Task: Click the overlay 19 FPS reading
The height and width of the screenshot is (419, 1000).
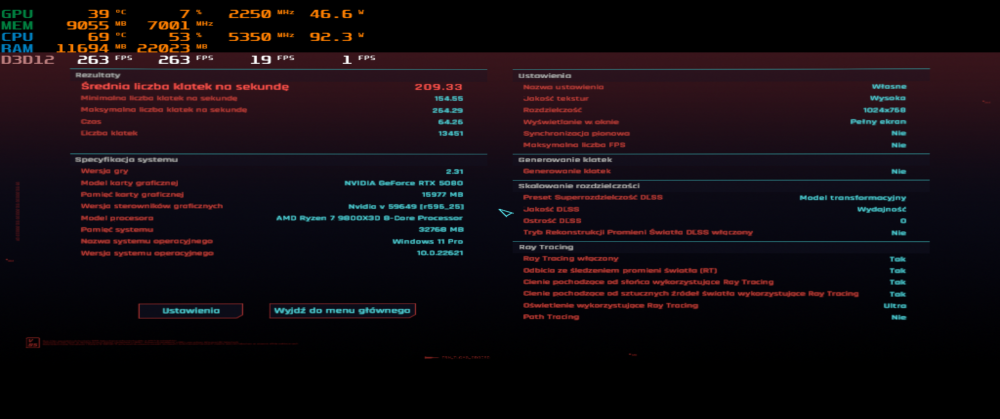Action: [272, 60]
